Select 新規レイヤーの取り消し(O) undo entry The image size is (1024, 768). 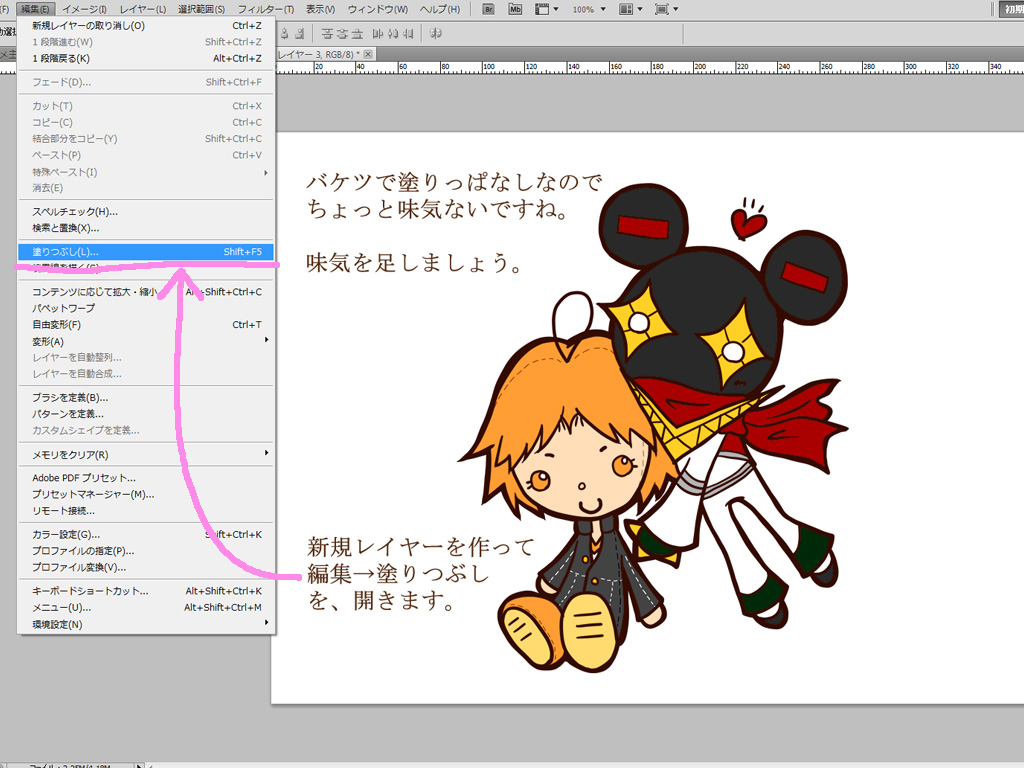click(x=88, y=26)
